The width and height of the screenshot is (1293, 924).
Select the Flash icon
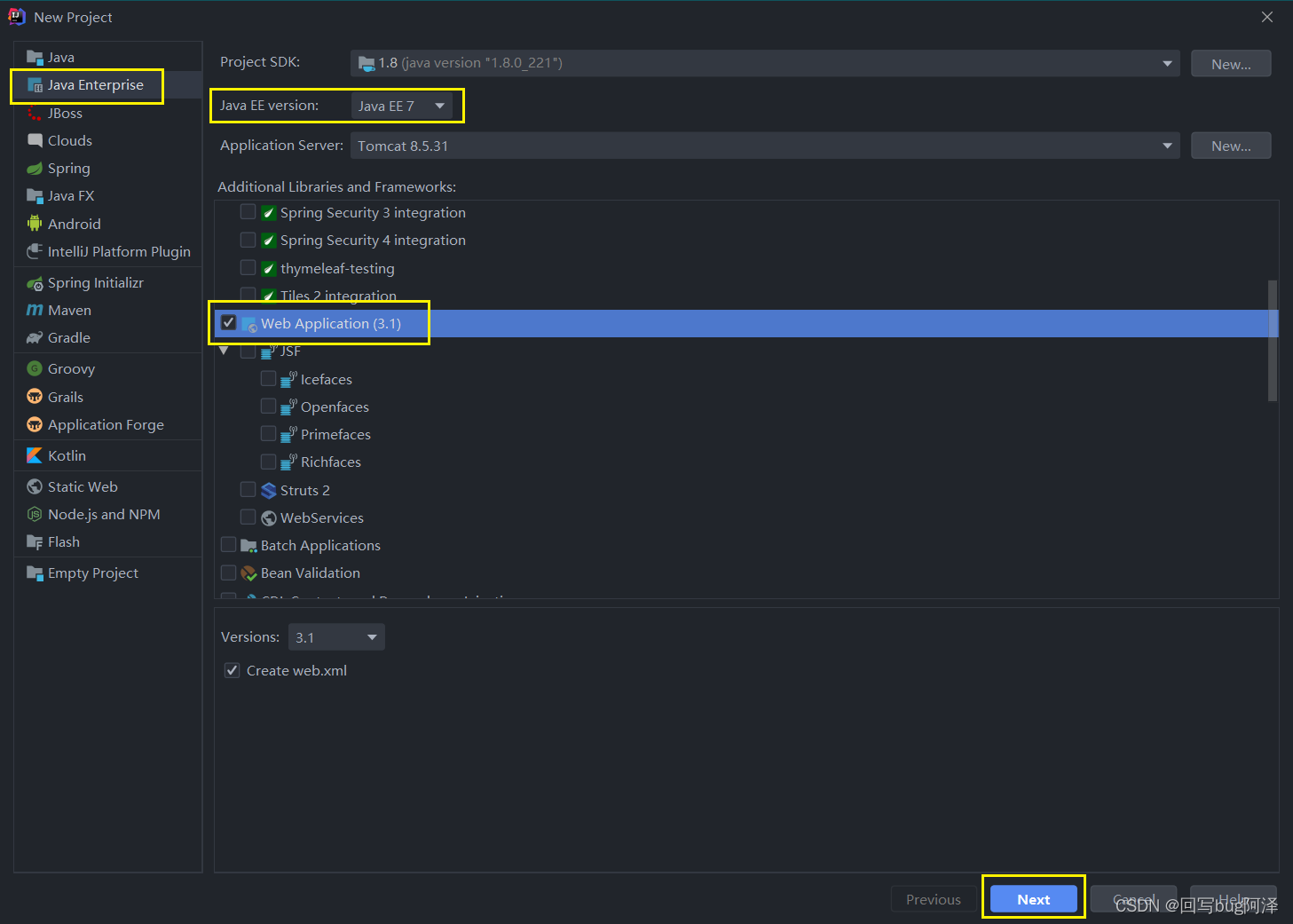[35, 542]
